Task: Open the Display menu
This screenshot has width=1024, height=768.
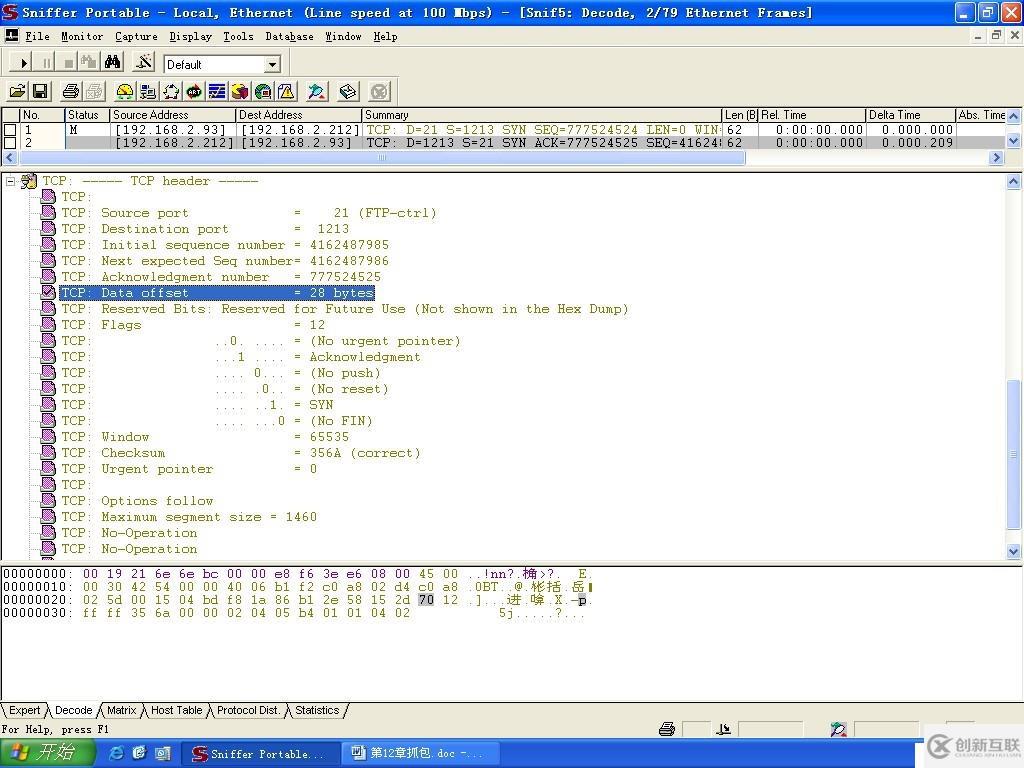Action: (190, 37)
